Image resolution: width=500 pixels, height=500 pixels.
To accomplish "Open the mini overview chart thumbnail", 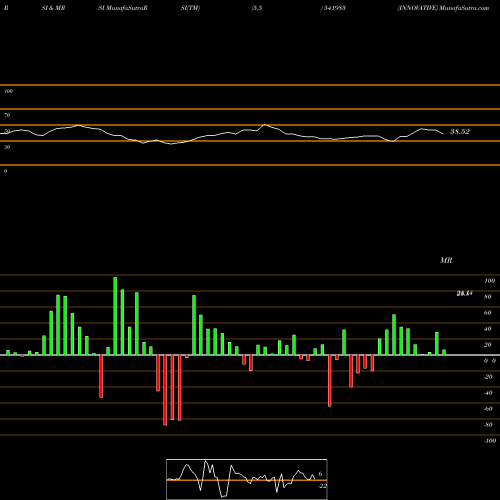I will 247,479.
